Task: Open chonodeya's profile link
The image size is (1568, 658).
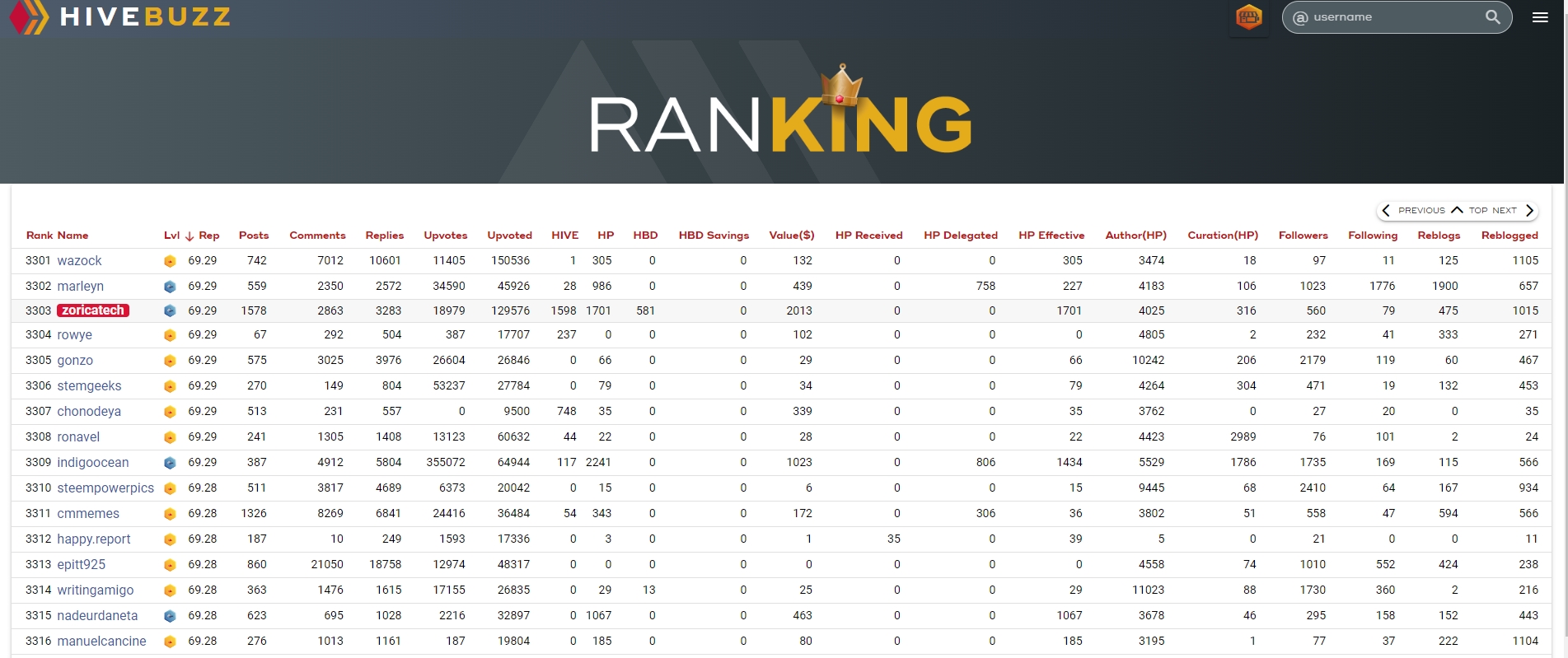Action: [x=89, y=412]
